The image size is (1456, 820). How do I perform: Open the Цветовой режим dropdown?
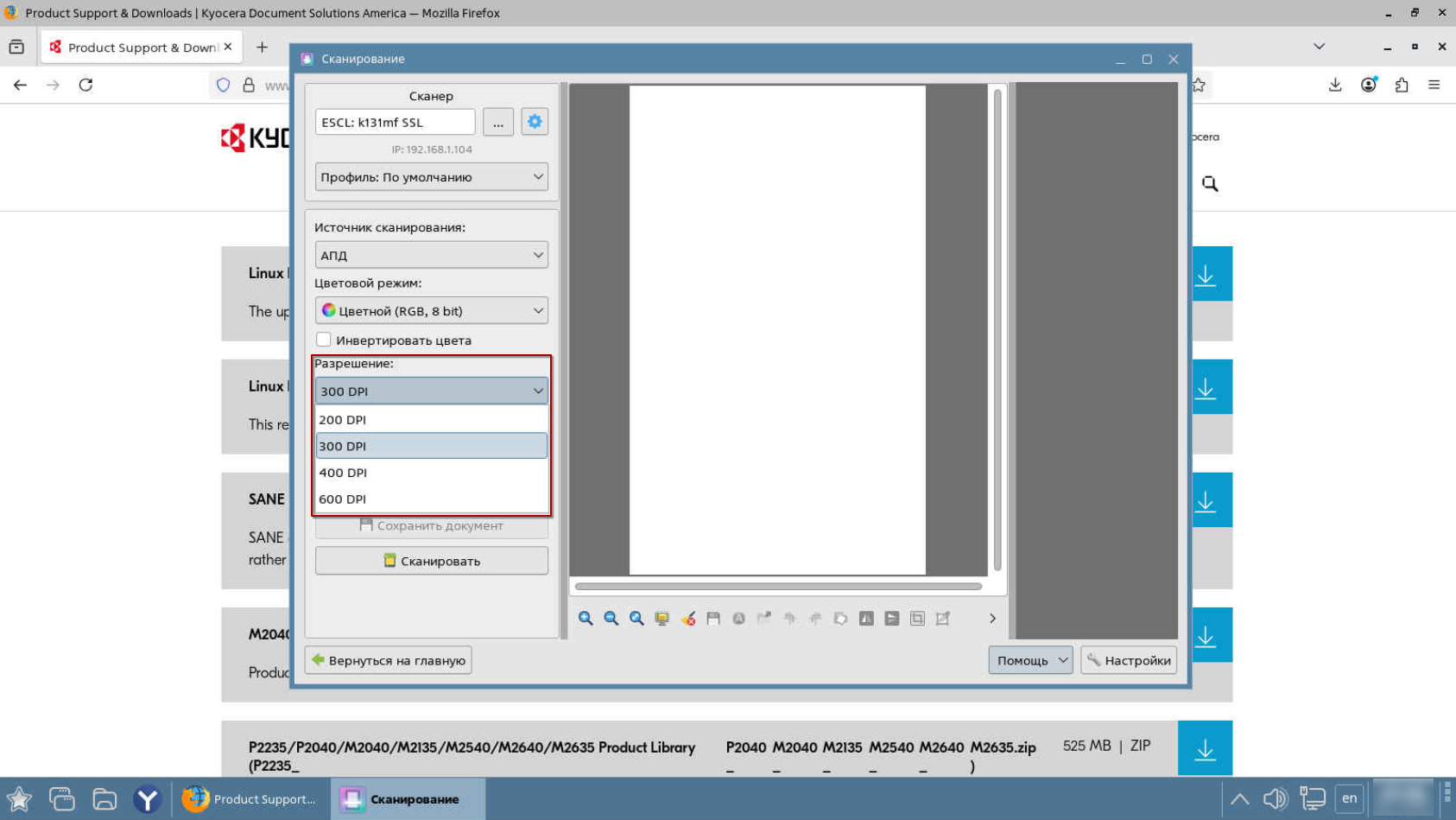(x=431, y=311)
